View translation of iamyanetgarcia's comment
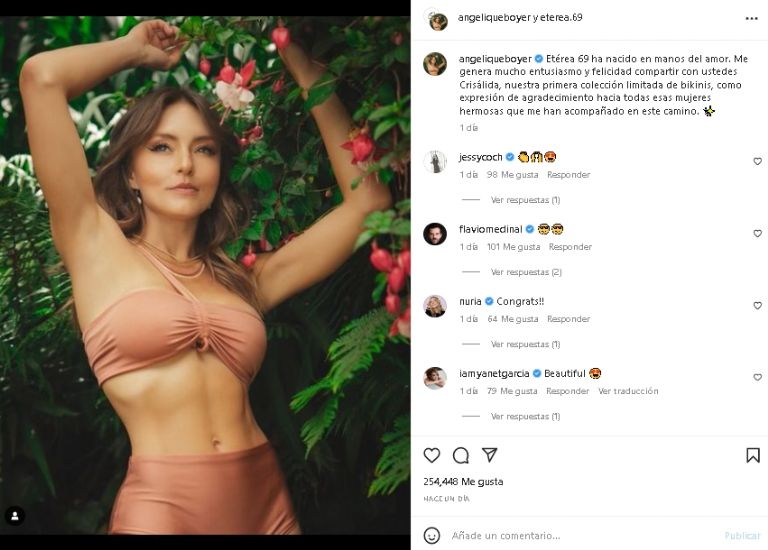 coord(628,391)
